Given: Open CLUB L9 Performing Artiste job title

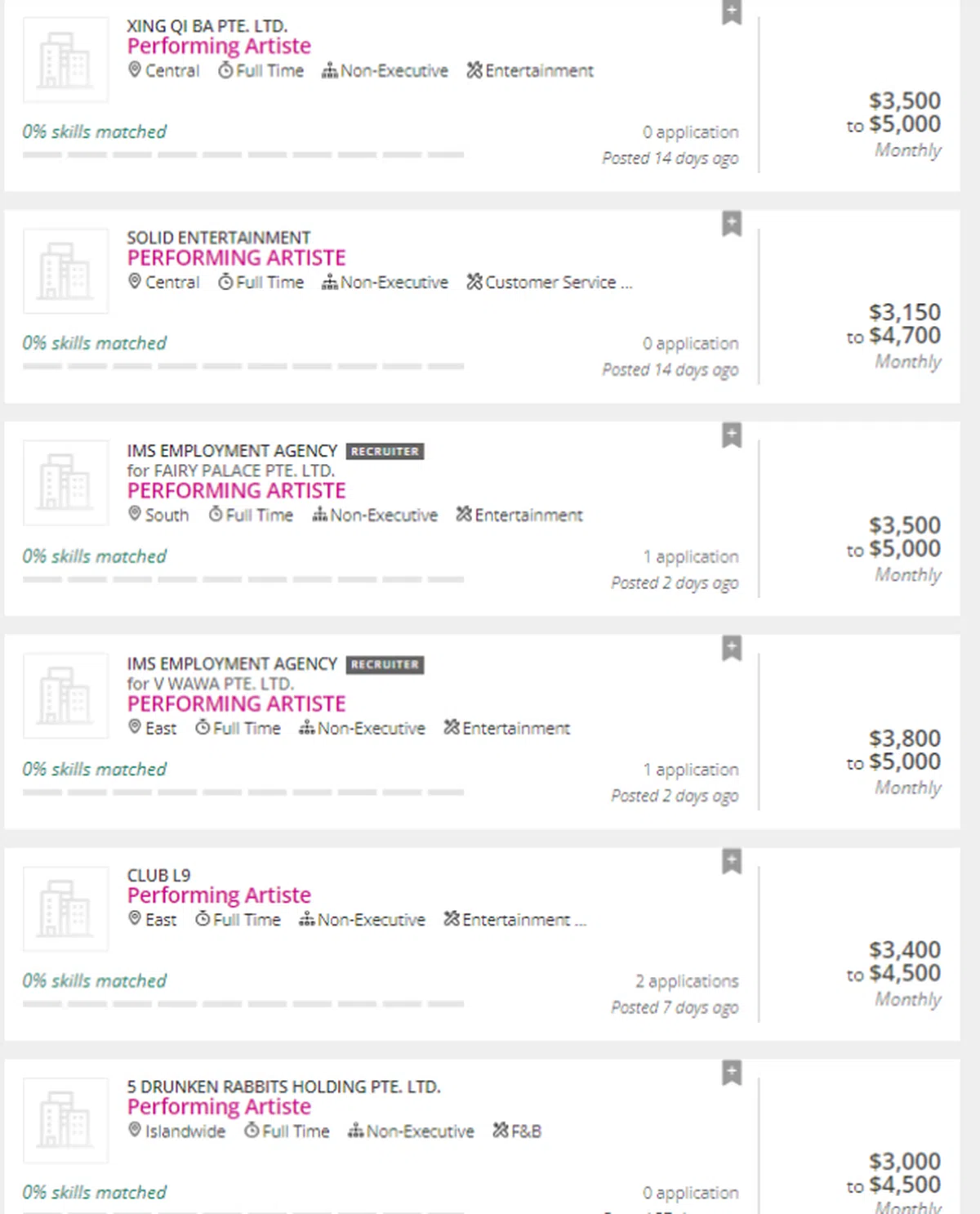Looking at the screenshot, I should (x=219, y=895).
